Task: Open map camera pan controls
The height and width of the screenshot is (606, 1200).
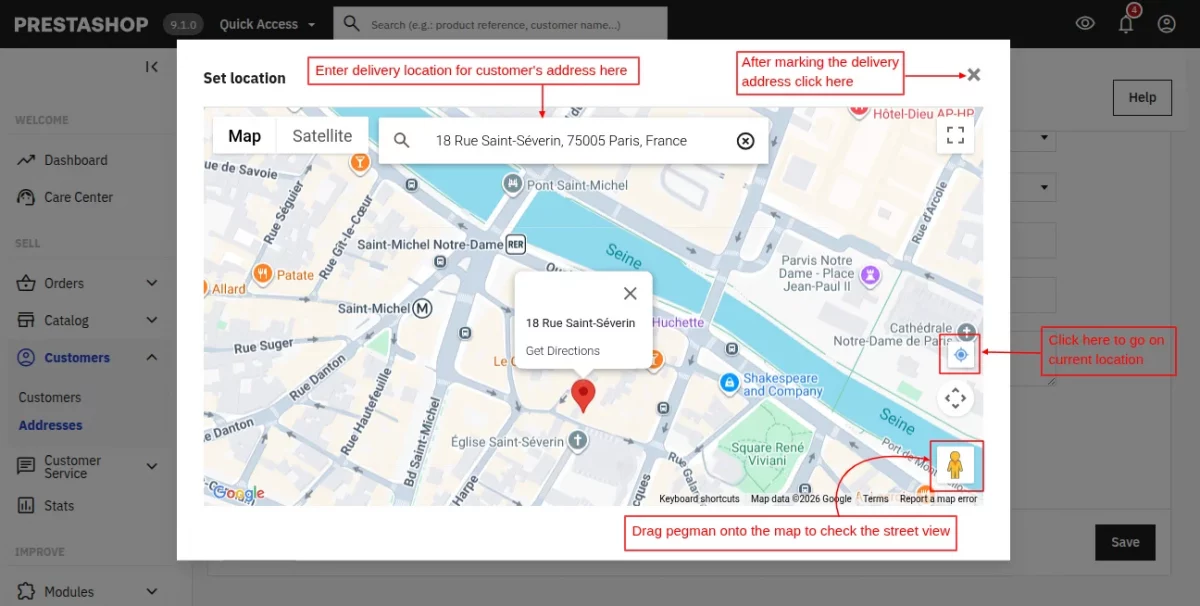Action: [955, 398]
